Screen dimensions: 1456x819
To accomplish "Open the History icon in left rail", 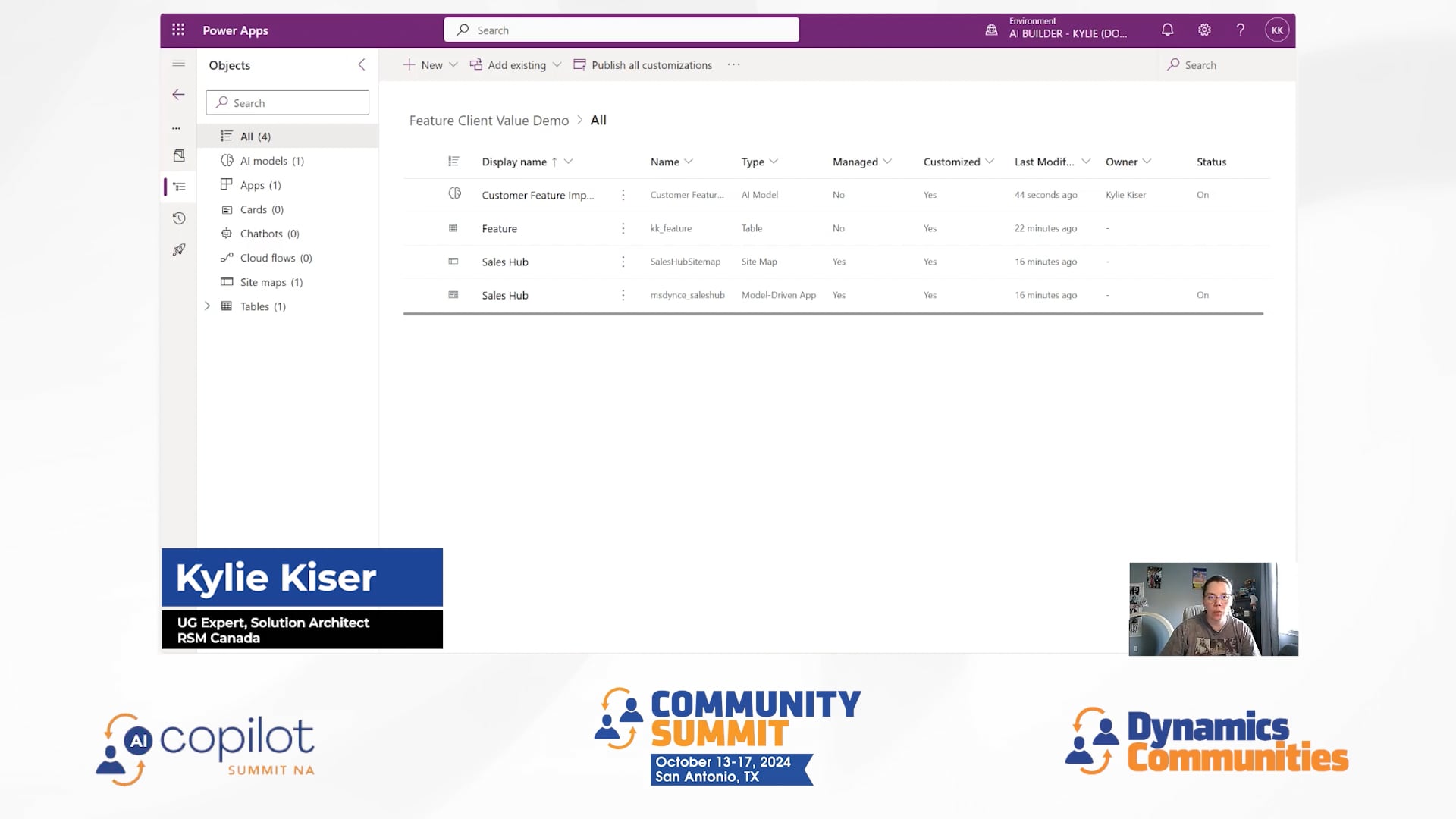I will point(179,218).
